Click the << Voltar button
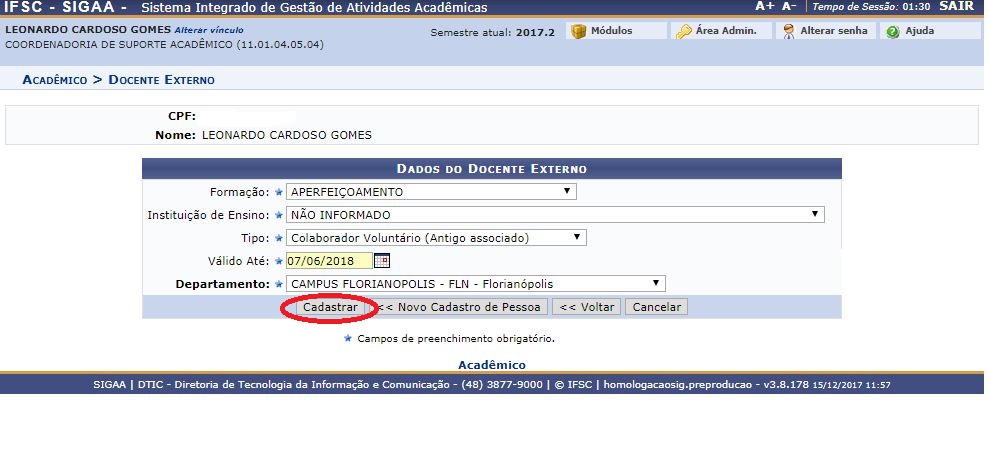Image resolution: width=989 pixels, height=457 pixels. coord(587,307)
